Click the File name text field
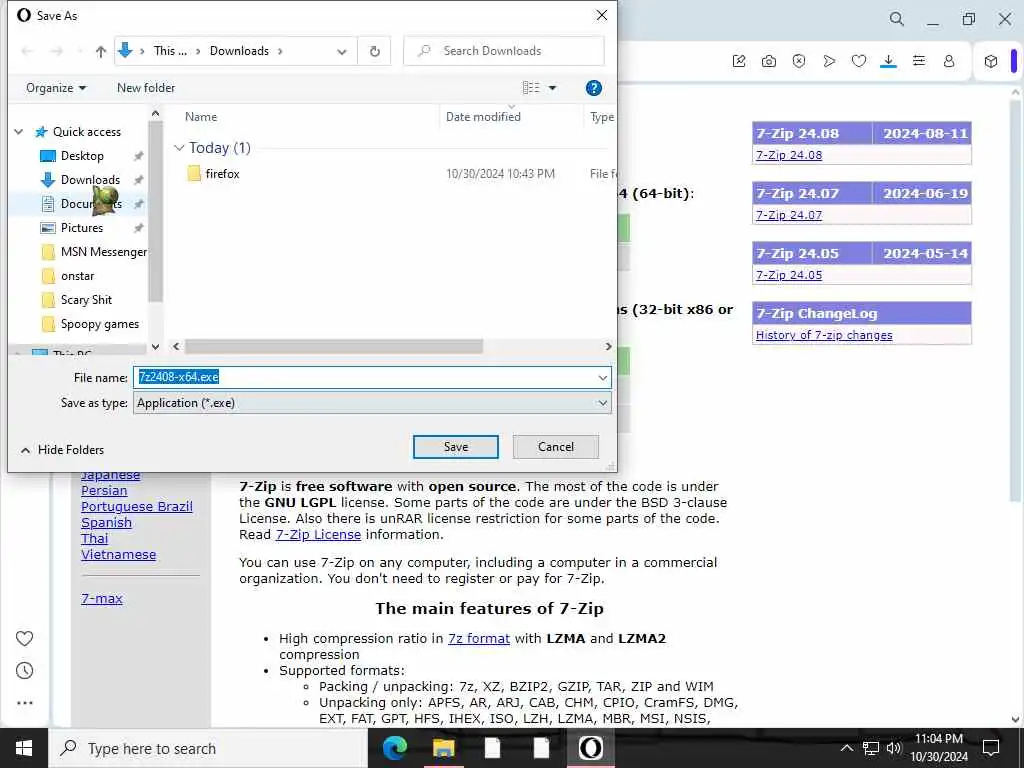Image resolution: width=1024 pixels, height=768 pixels. (x=364, y=377)
